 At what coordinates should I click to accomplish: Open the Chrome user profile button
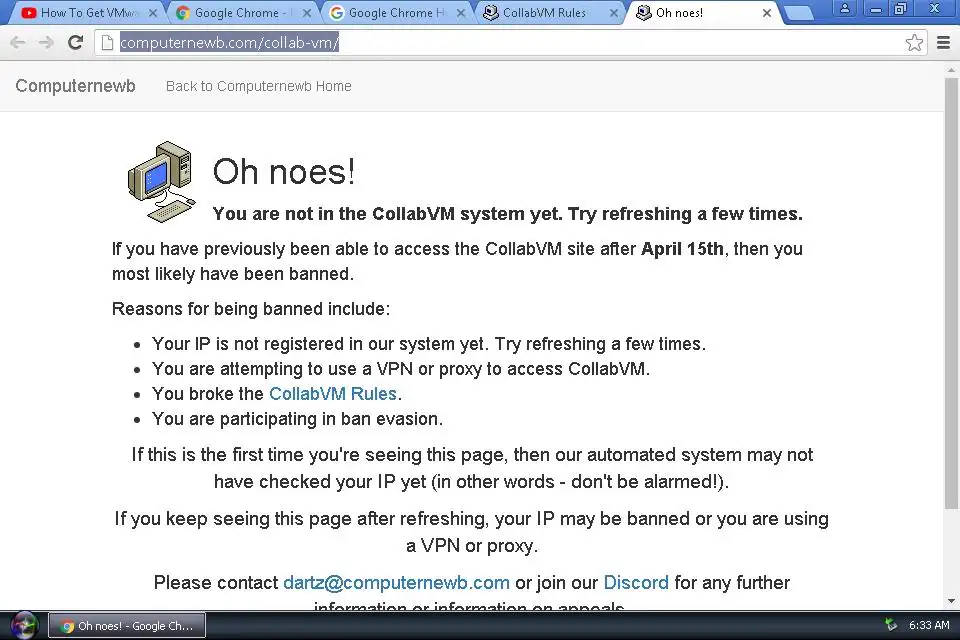point(845,9)
